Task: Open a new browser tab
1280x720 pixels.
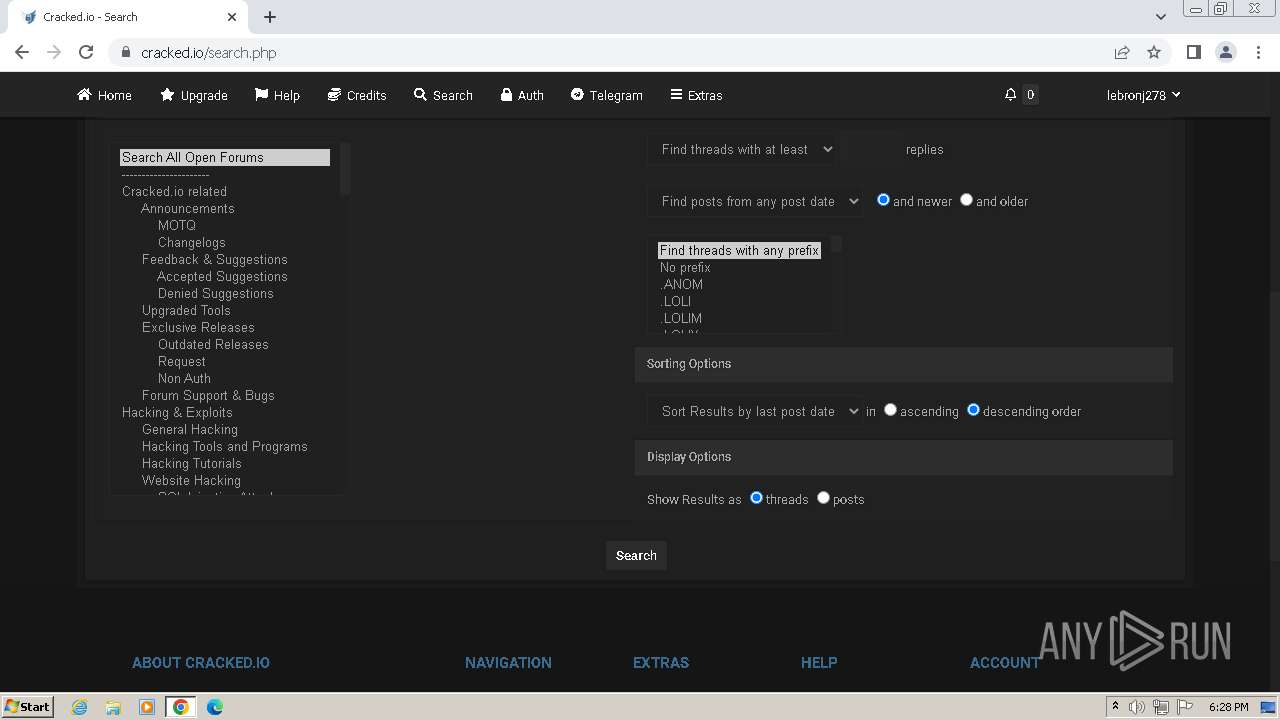Action: (270, 17)
